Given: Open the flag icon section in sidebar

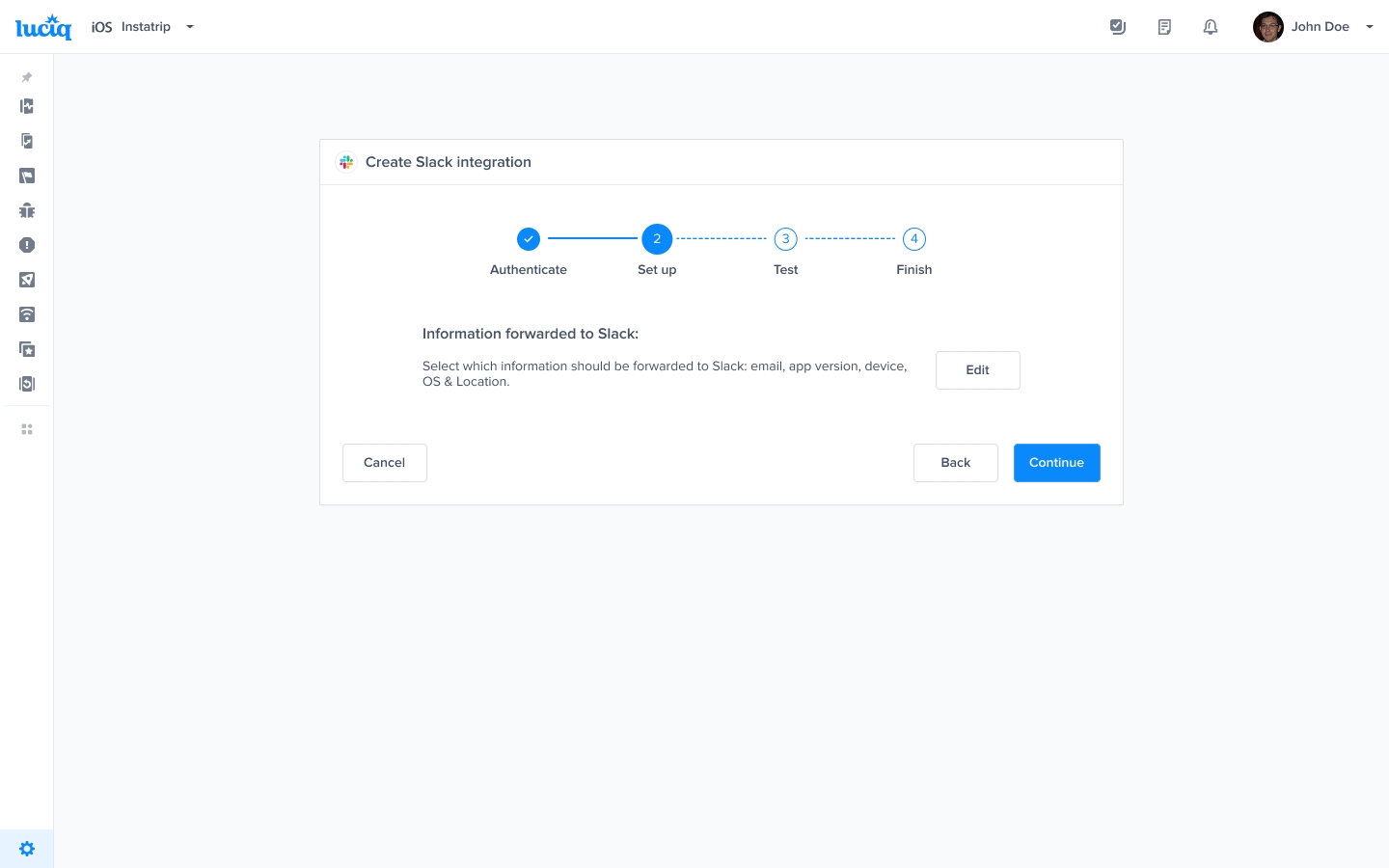Looking at the screenshot, I should click(27, 176).
